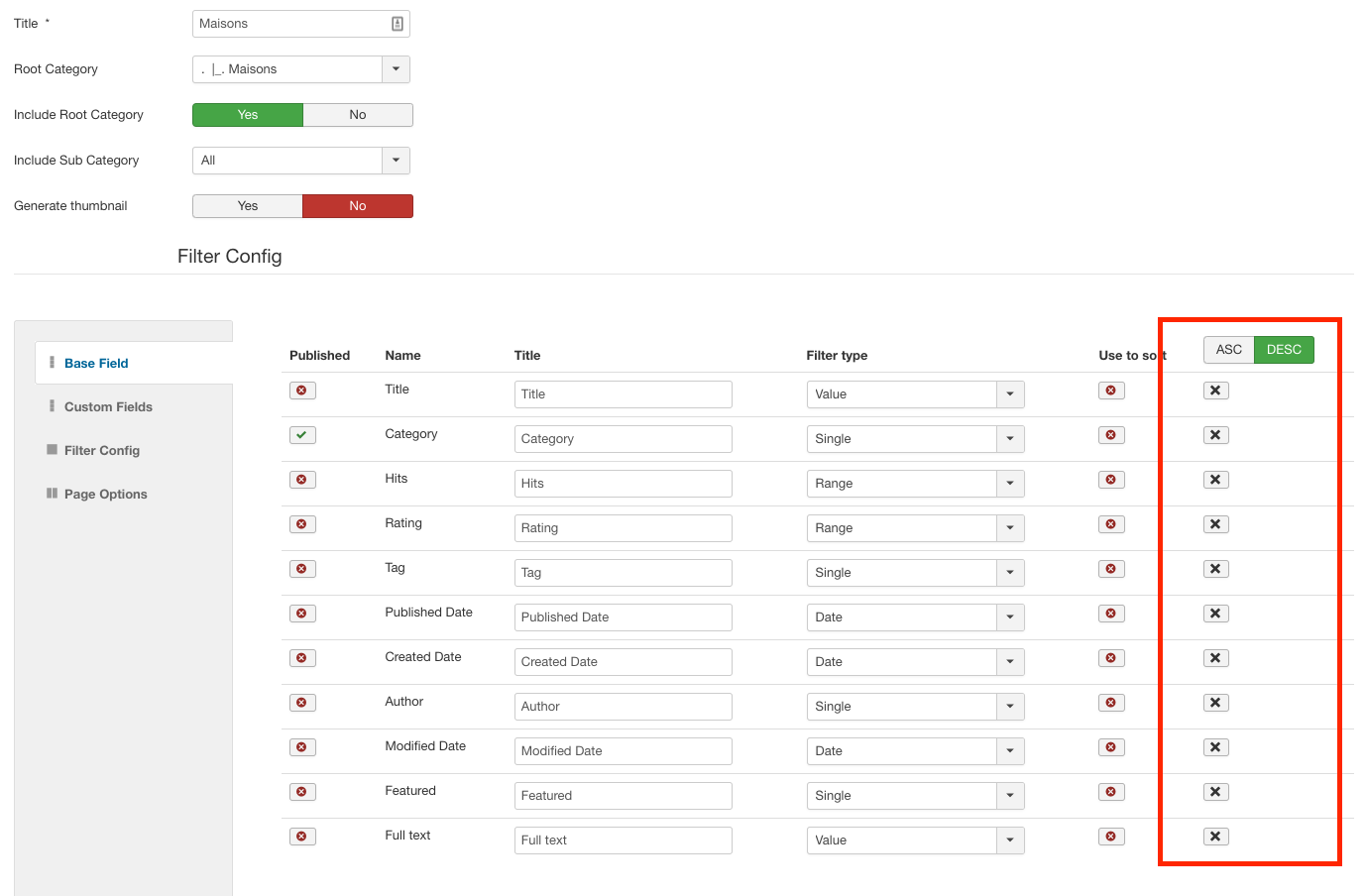The width and height of the screenshot is (1365, 896).
Task: Open the Filter Config sidebar tab
Action: tap(102, 451)
